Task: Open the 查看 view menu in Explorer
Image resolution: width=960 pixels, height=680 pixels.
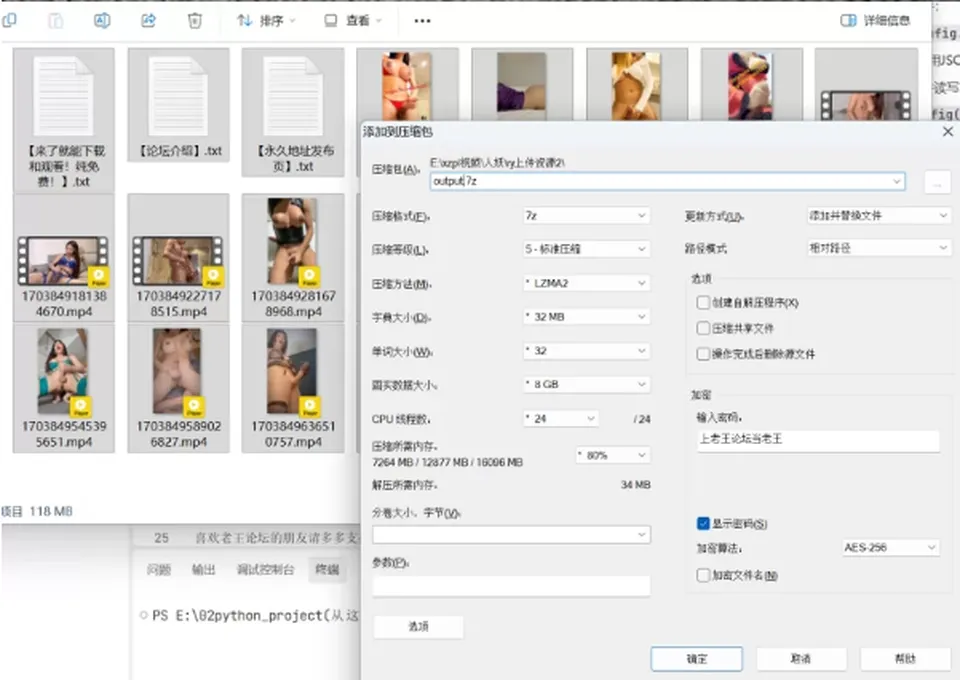Action: pyautogui.click(x=353, y=21)
